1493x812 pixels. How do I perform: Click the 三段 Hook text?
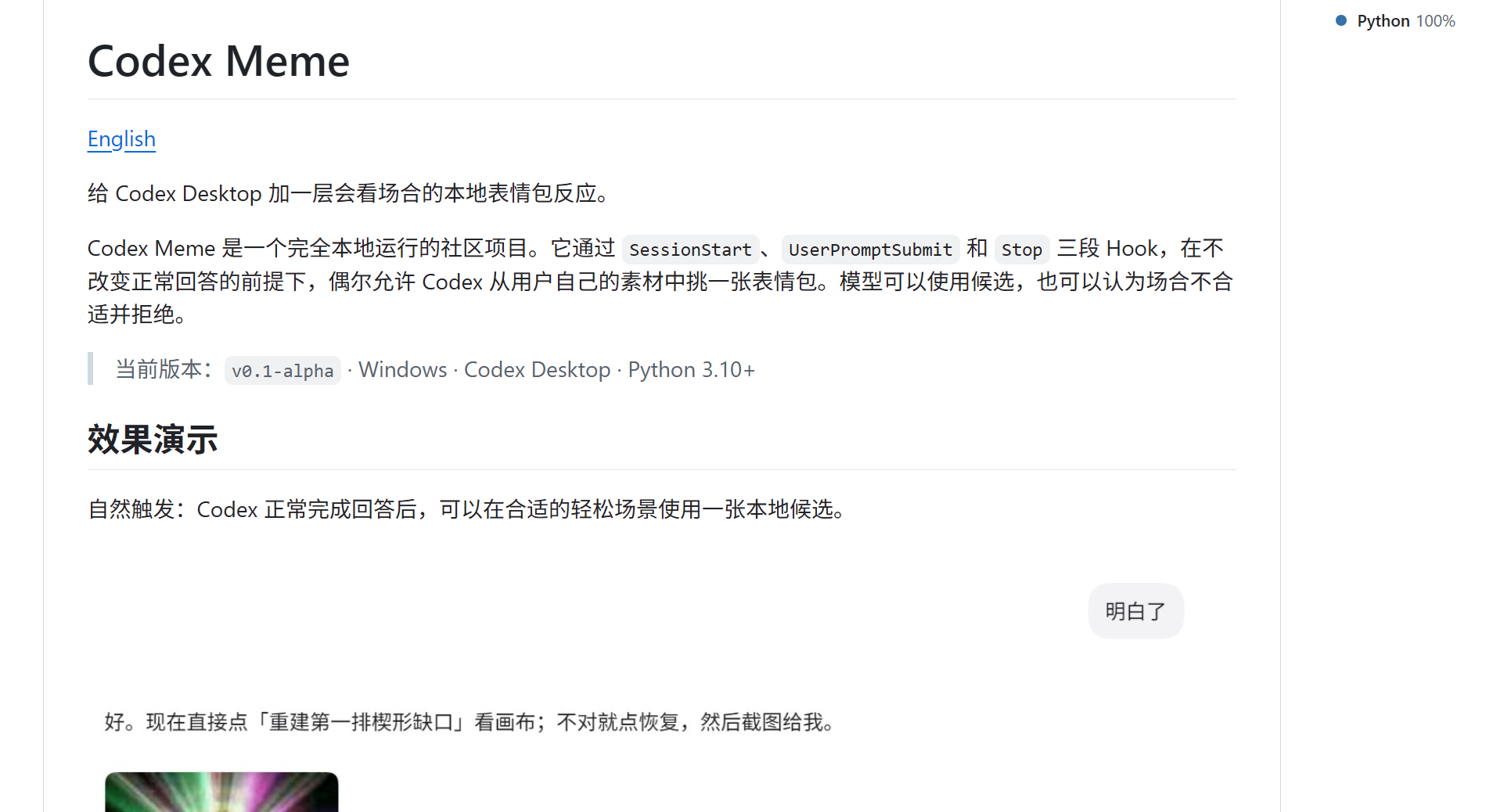pos(1107,249)
